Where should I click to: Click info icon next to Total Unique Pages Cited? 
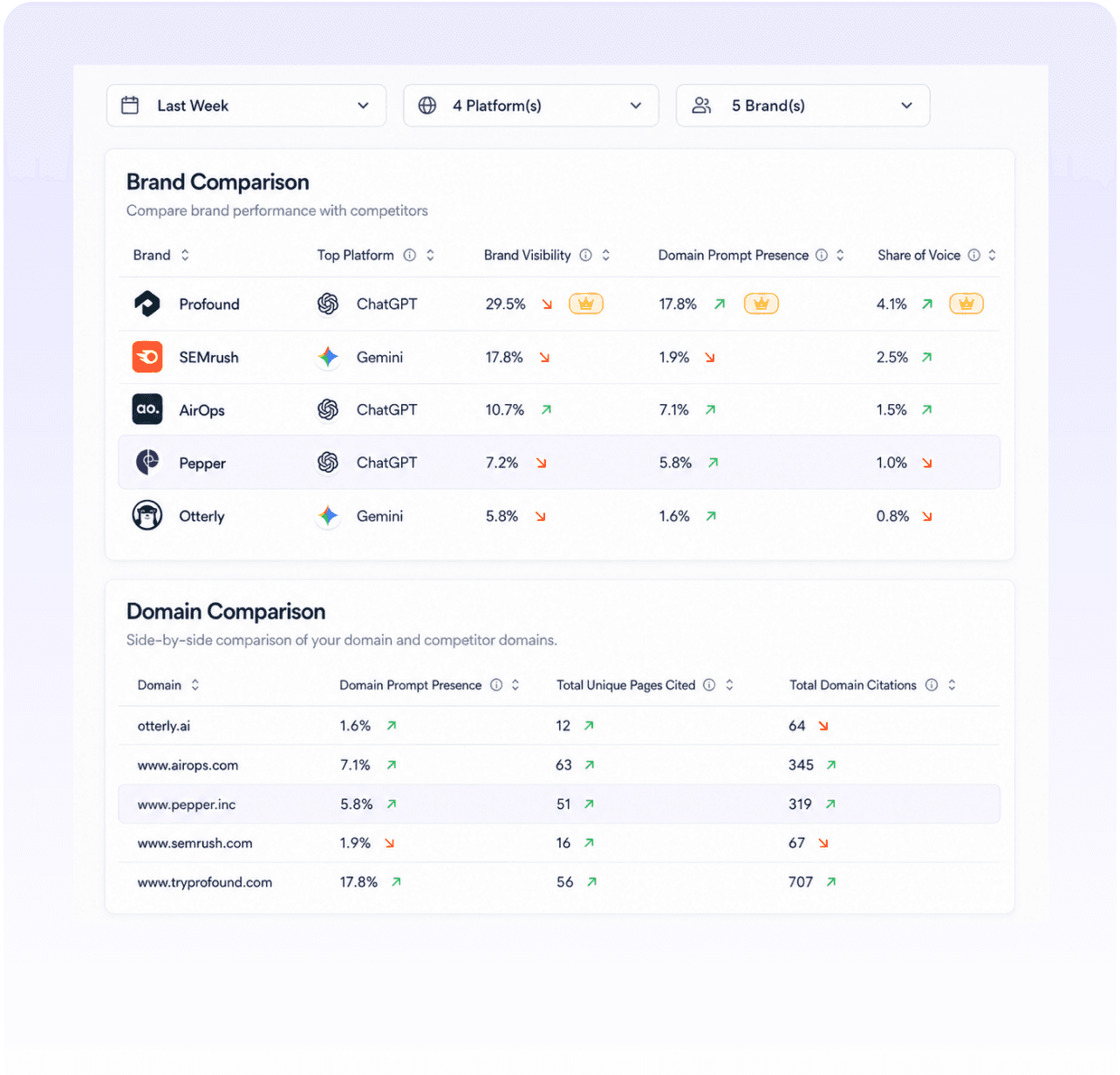pos(709,685)
